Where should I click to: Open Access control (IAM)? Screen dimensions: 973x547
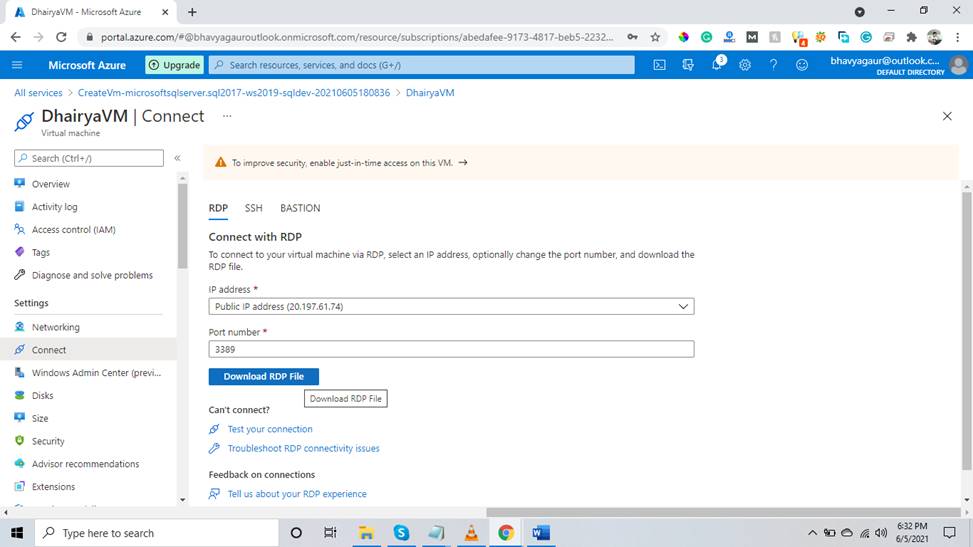73,230
